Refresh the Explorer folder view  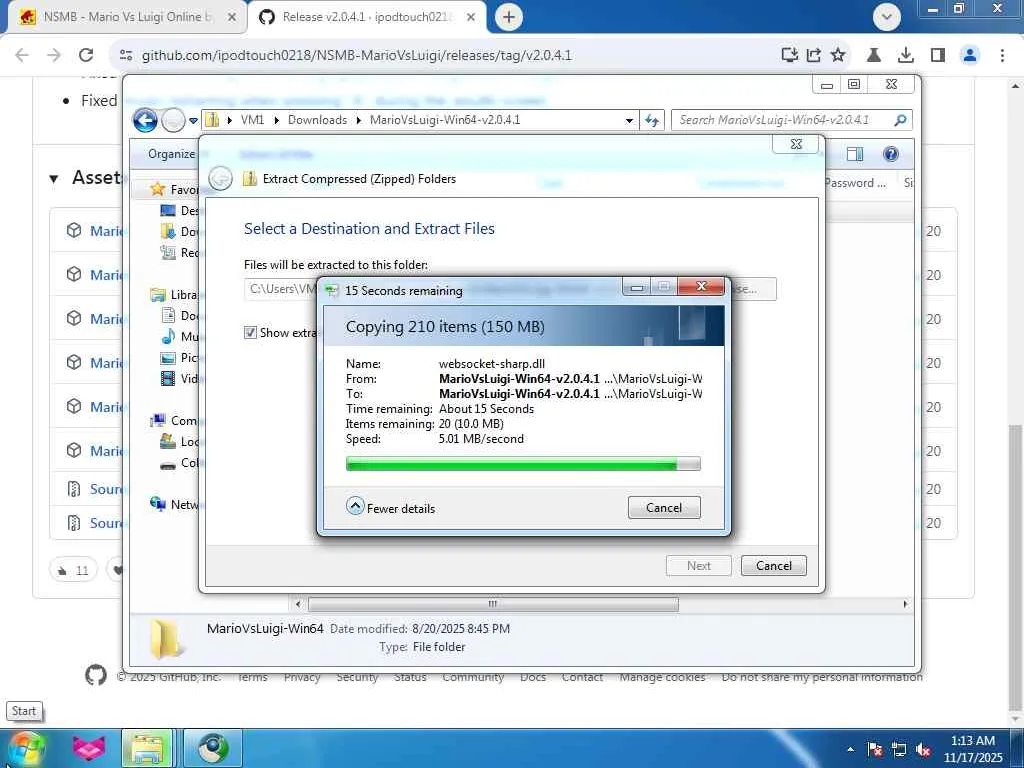[652, 120]
